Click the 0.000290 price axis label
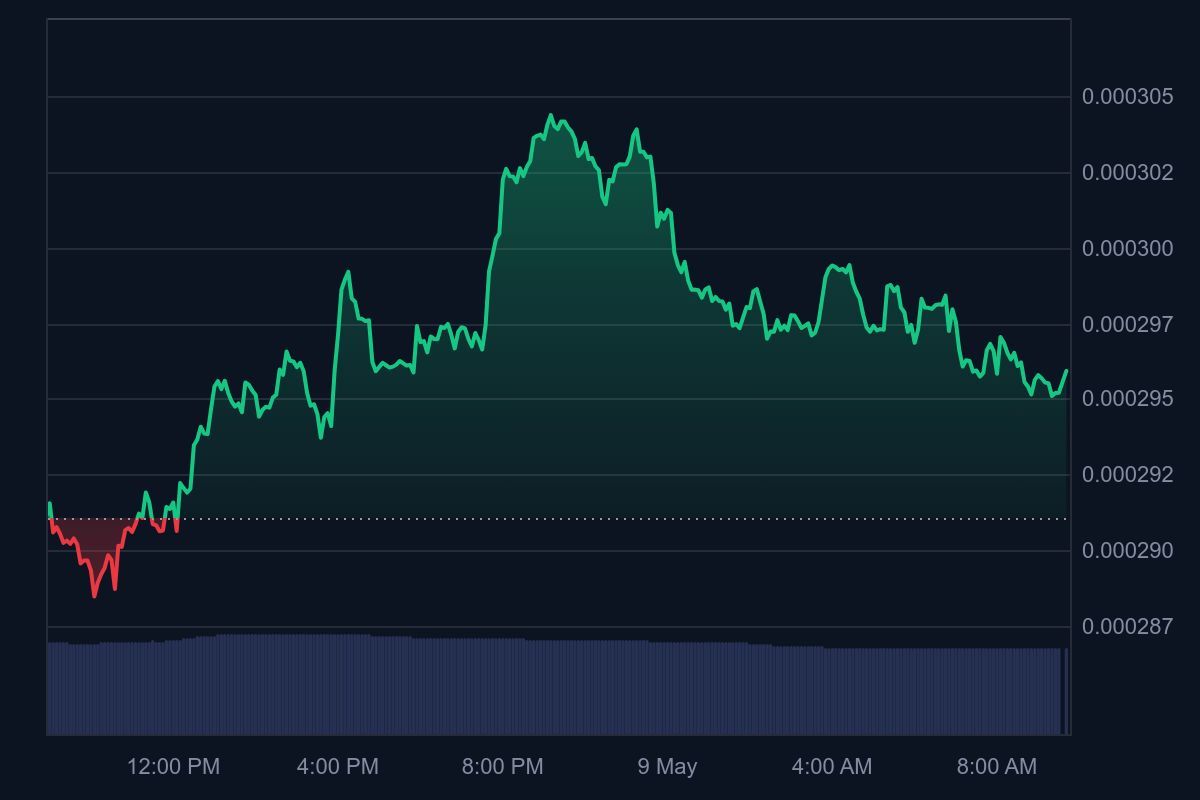Image resolution: width=1200 pixels, height=800 pixels. 1127,551
